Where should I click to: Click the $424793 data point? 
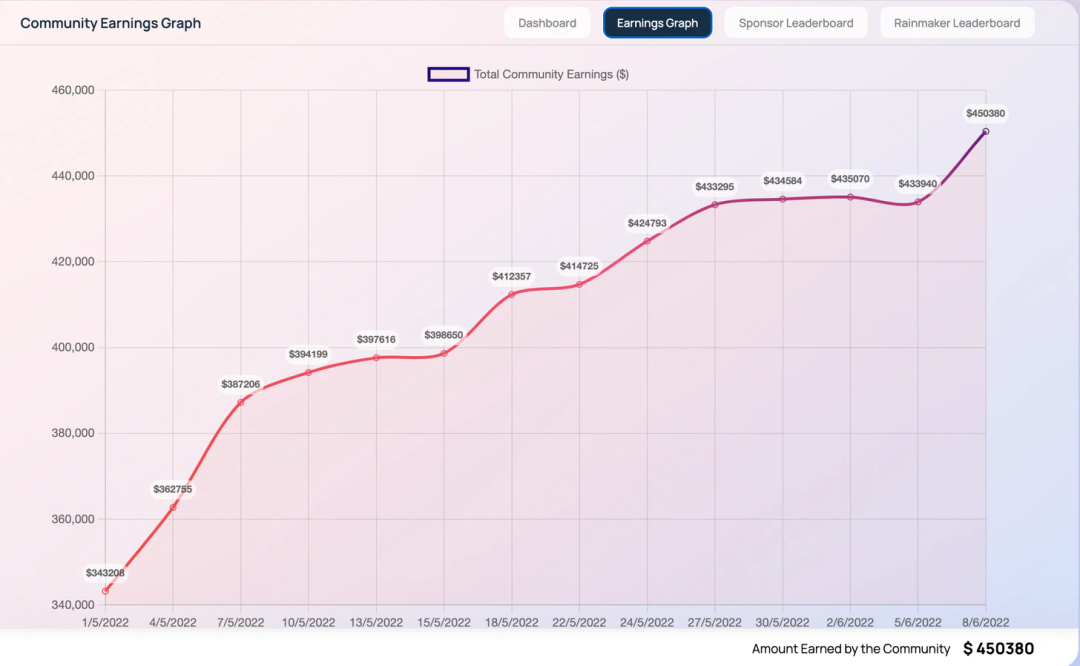click(647, 241)
